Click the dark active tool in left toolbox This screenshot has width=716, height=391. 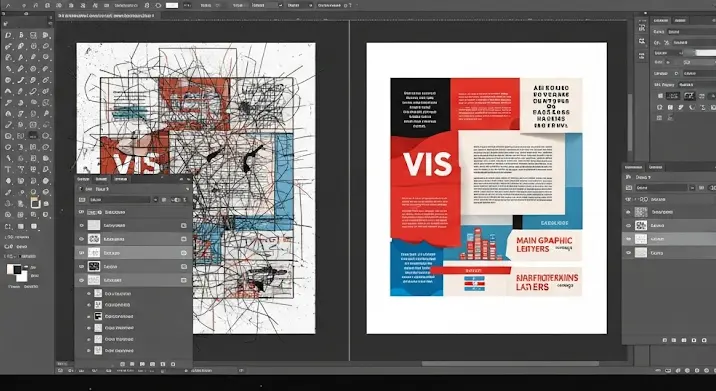[x=33, y=135]
